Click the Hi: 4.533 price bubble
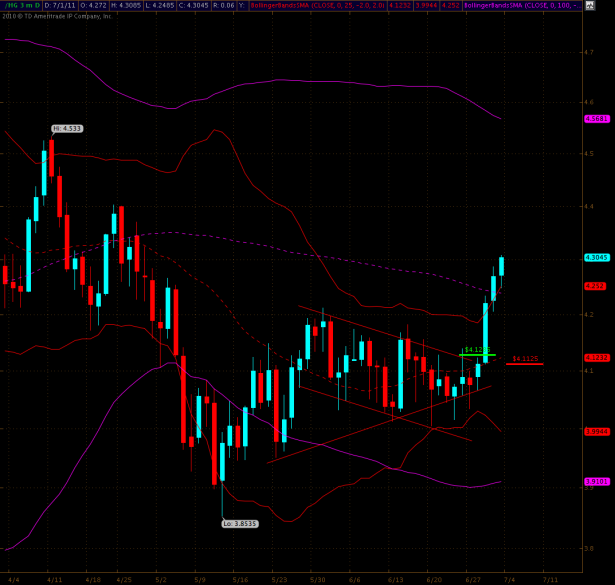Screen dimensions: 615x585 (67, 129)
